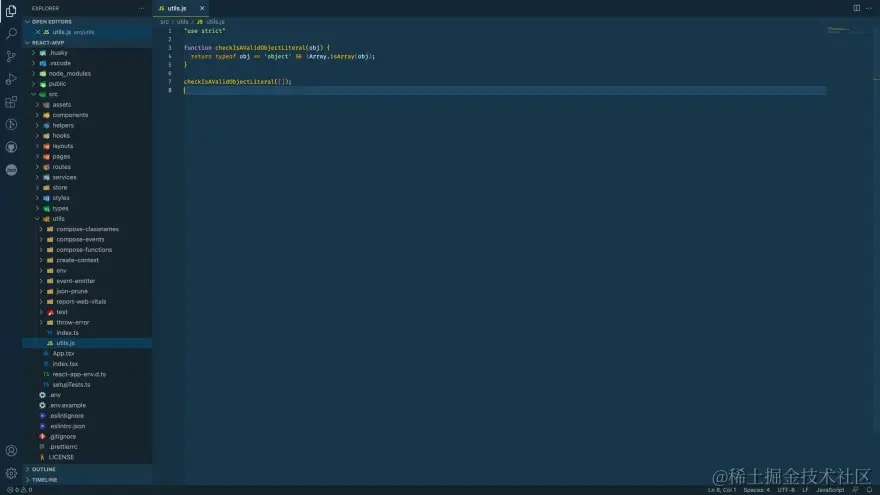Open the .env.example file
Image resolution: width=880 pixels, height=495 pixels.
click(x=87, y=405)
